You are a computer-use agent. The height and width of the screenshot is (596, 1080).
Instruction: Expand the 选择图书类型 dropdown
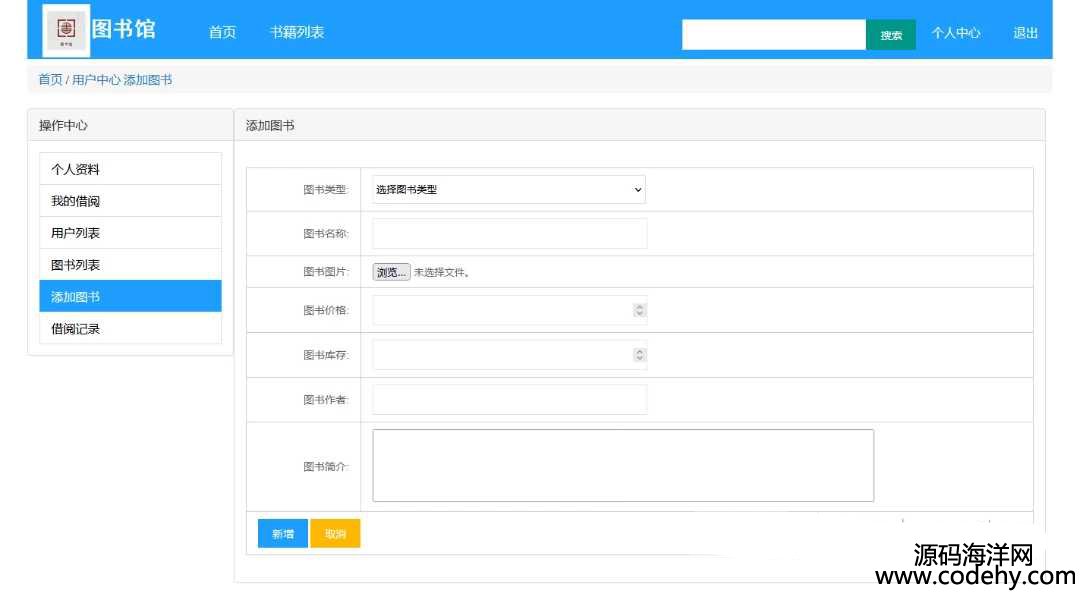tap(509, 189)
